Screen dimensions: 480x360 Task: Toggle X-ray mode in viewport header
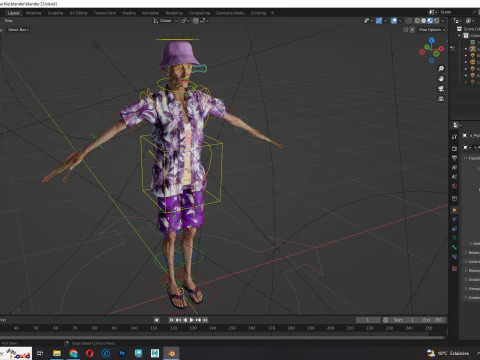pos(409,21)
